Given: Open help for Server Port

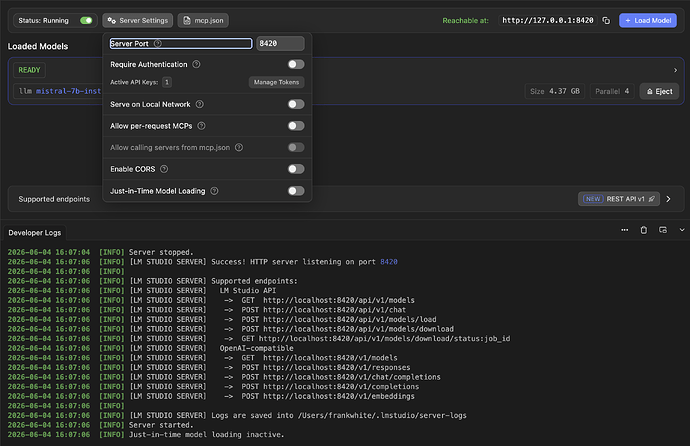Looking at the screenshot, I should [158, 44].
